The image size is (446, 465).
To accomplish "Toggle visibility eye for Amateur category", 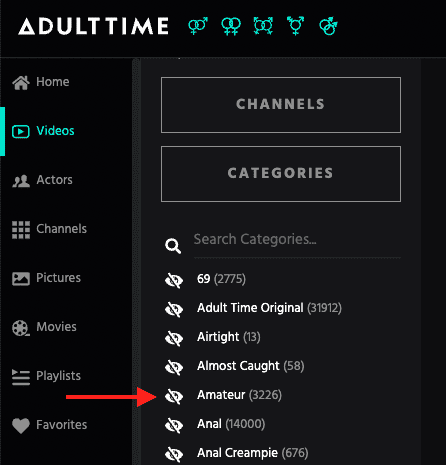I will 174,396.
